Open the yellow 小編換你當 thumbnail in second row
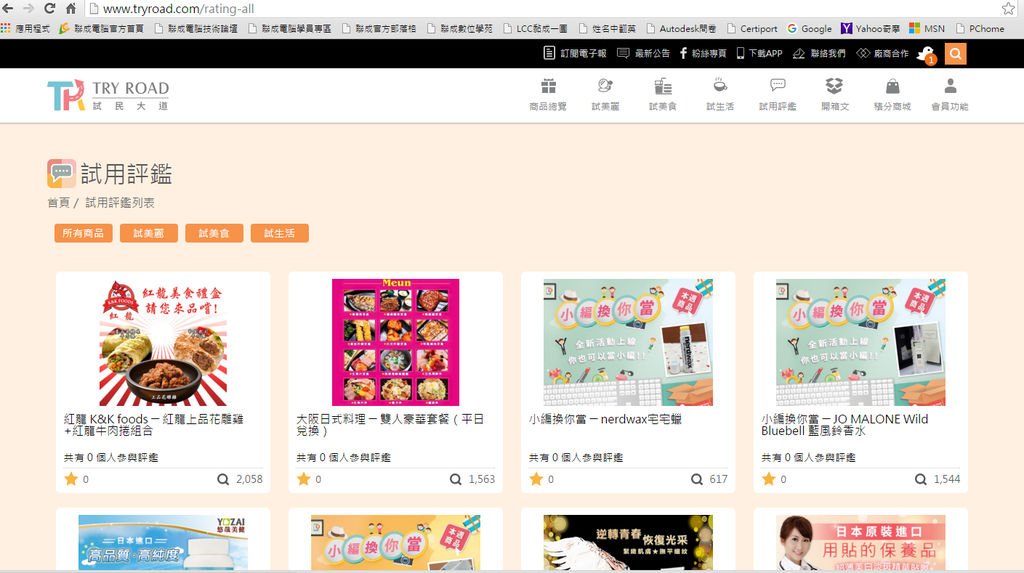Screen dimensions: 1024x573 pyautogui.click(x=396, y=542)
